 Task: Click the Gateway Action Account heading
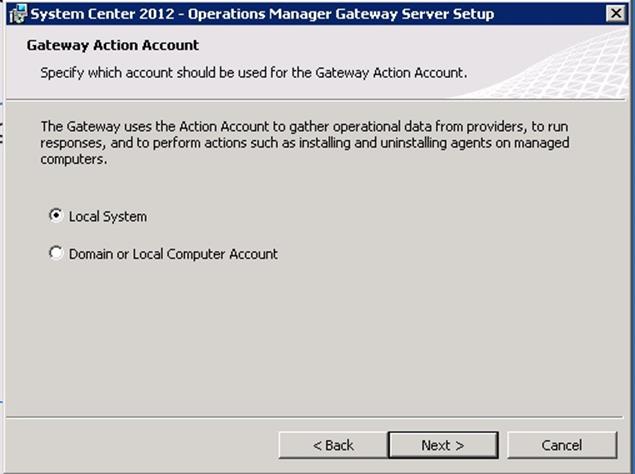pyautogui.click(x=113, y=45)
